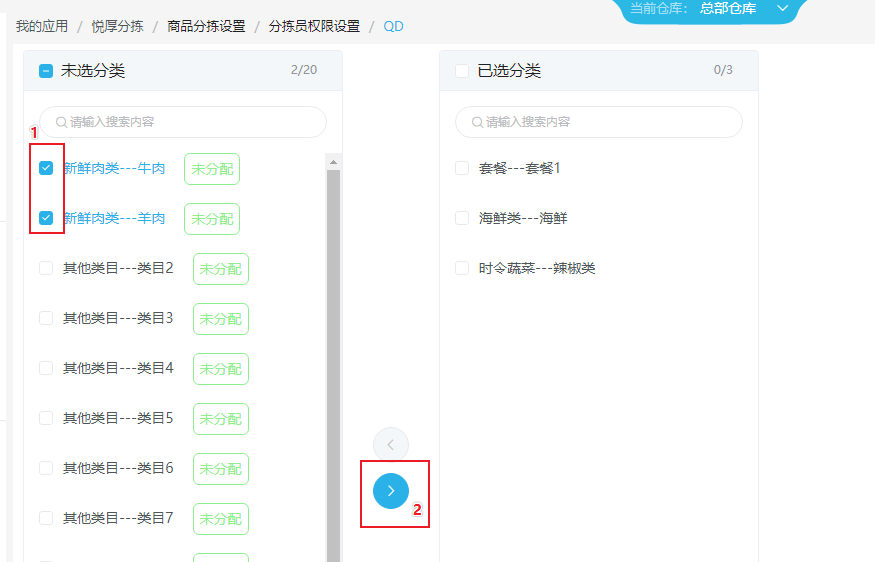Open the 当前仓库 总部仓库 dropdown
The image size is (875, 562).
[x=710, y=9]
